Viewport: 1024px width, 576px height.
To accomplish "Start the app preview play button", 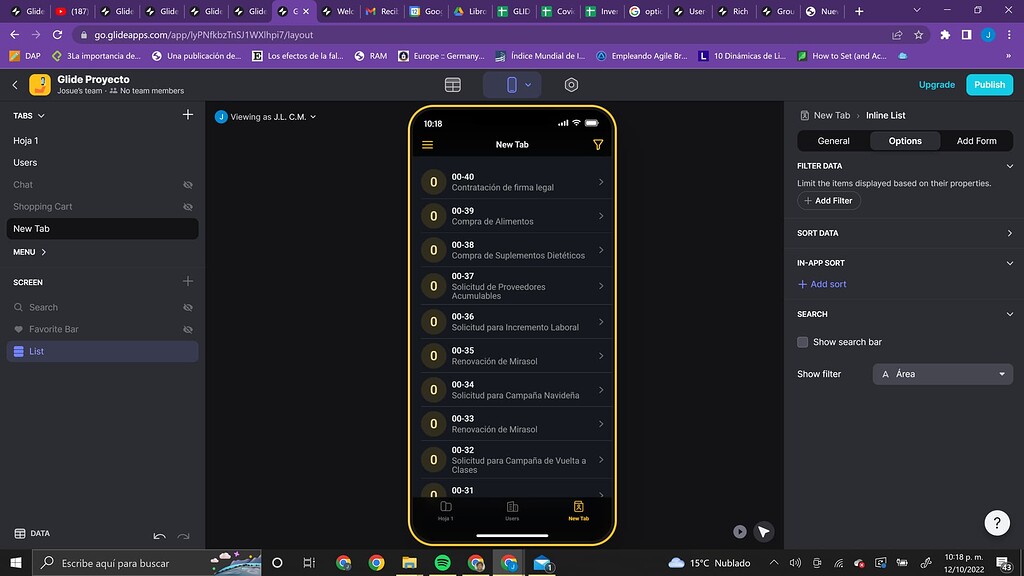I will [x=739, y=531].
